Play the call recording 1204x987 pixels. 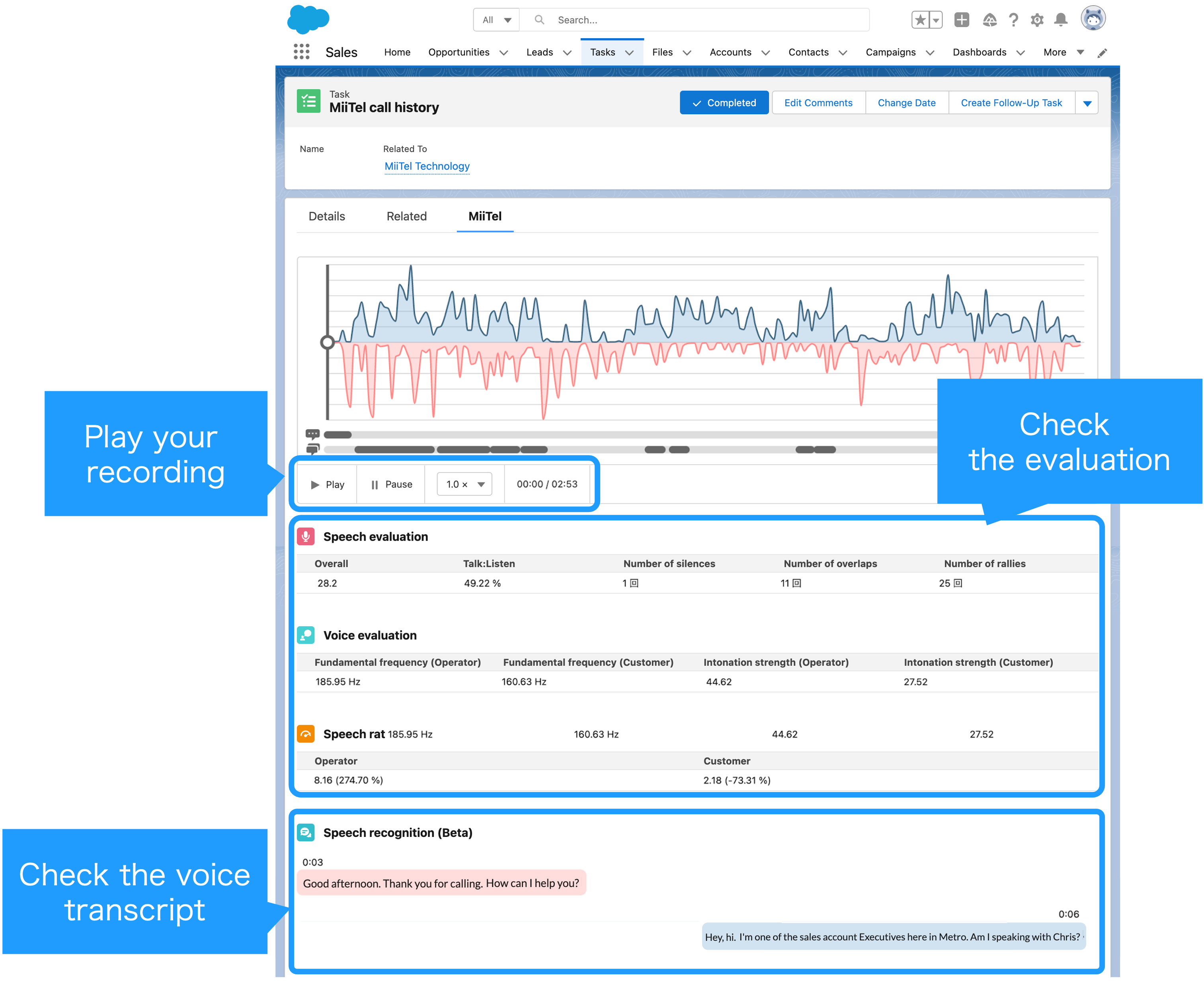(x=328, y=485)
